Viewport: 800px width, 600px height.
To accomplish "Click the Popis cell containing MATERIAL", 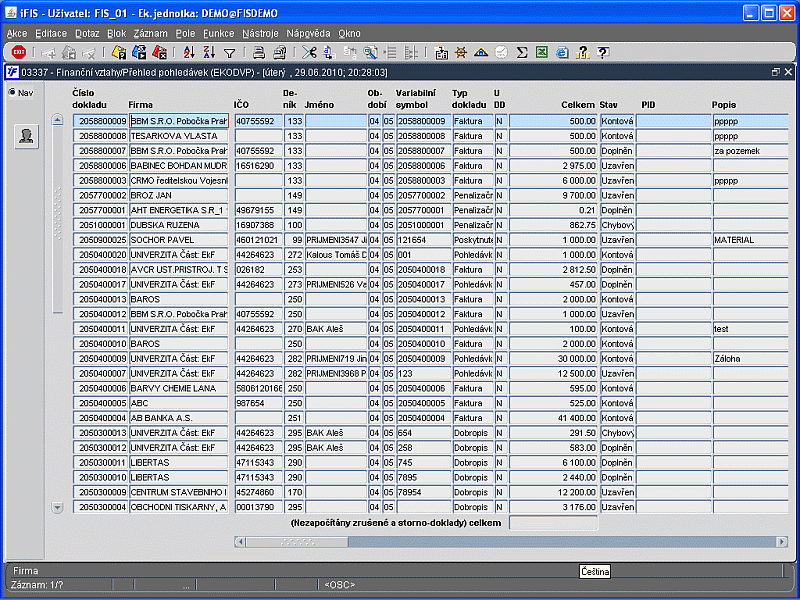I will 748,240.
